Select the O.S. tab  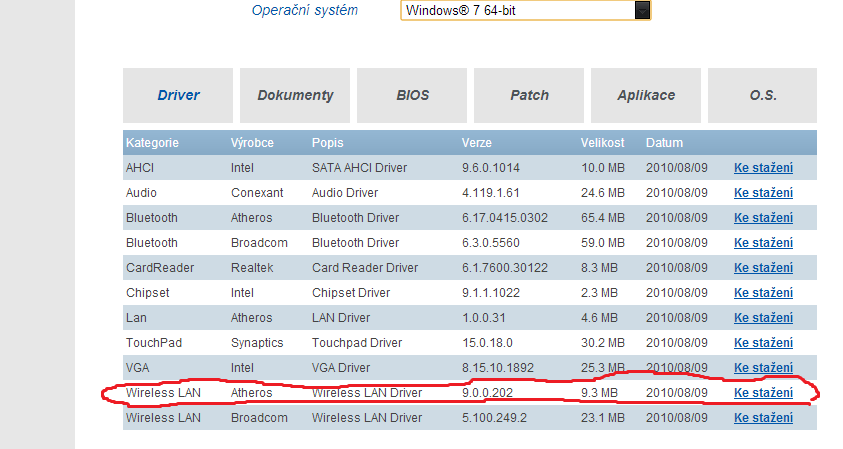point(762,95)
